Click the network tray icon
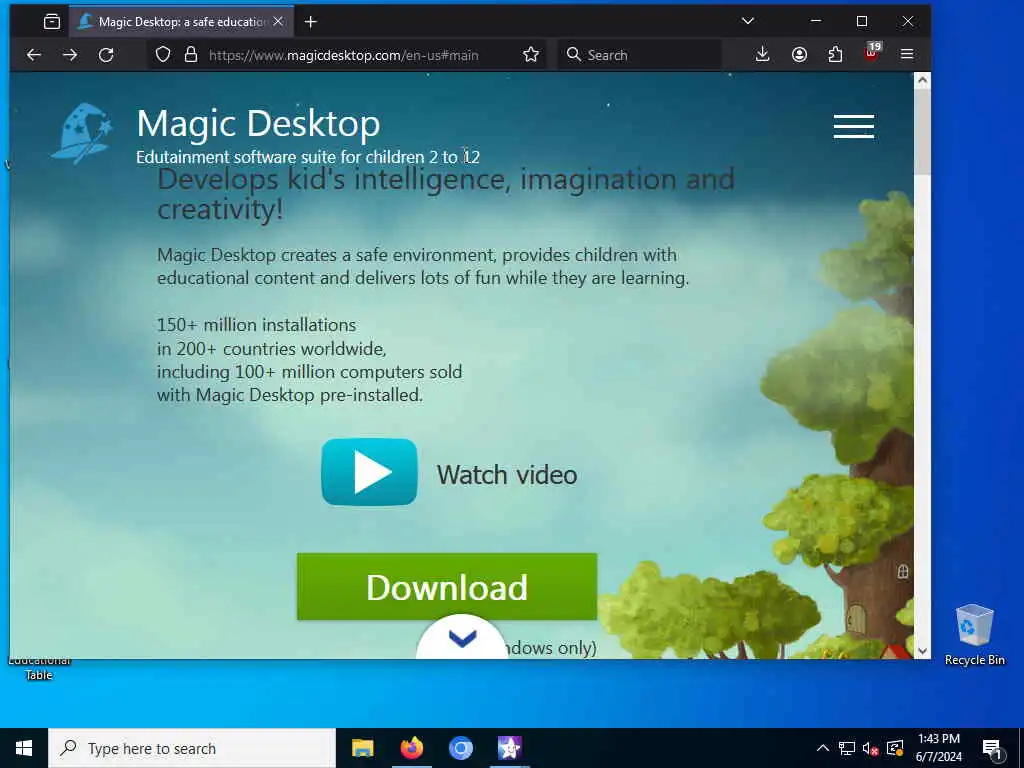 847,748
